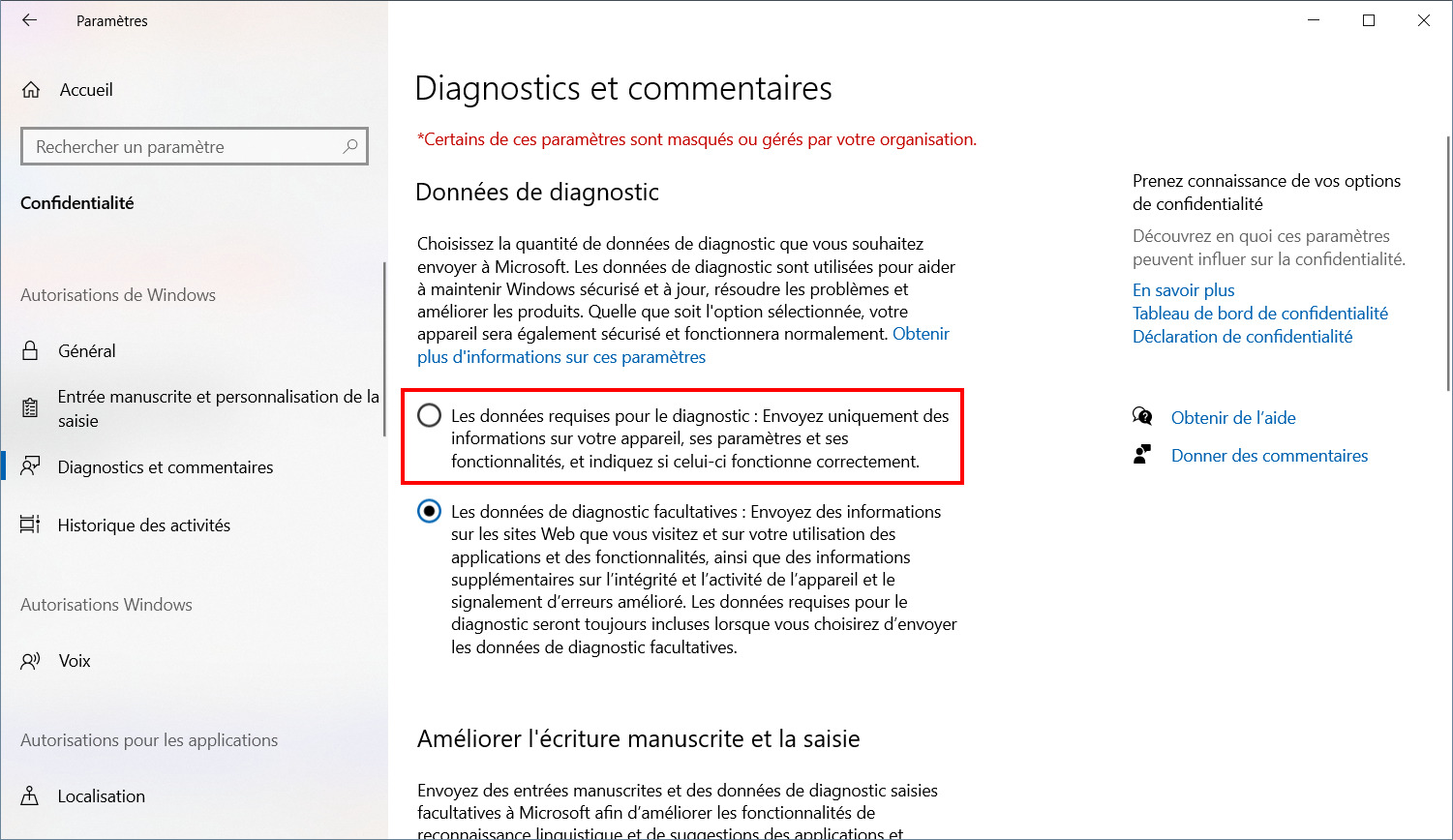Image resolution: width=1453 pixels, height=840 pixels.
Task: Select the optional diagnostic data radio button
Action: coord(429,512)
